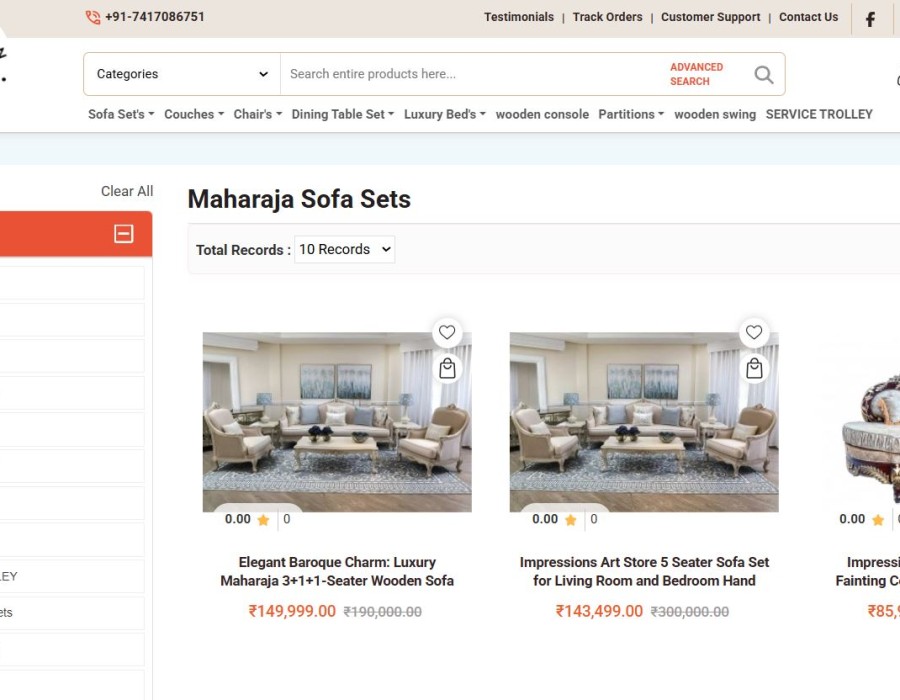Wishlist the Impressions Art Store 5 Seater sofa
Image resolution: width=900 pixels, height=700 pixels.
(754, 333)
